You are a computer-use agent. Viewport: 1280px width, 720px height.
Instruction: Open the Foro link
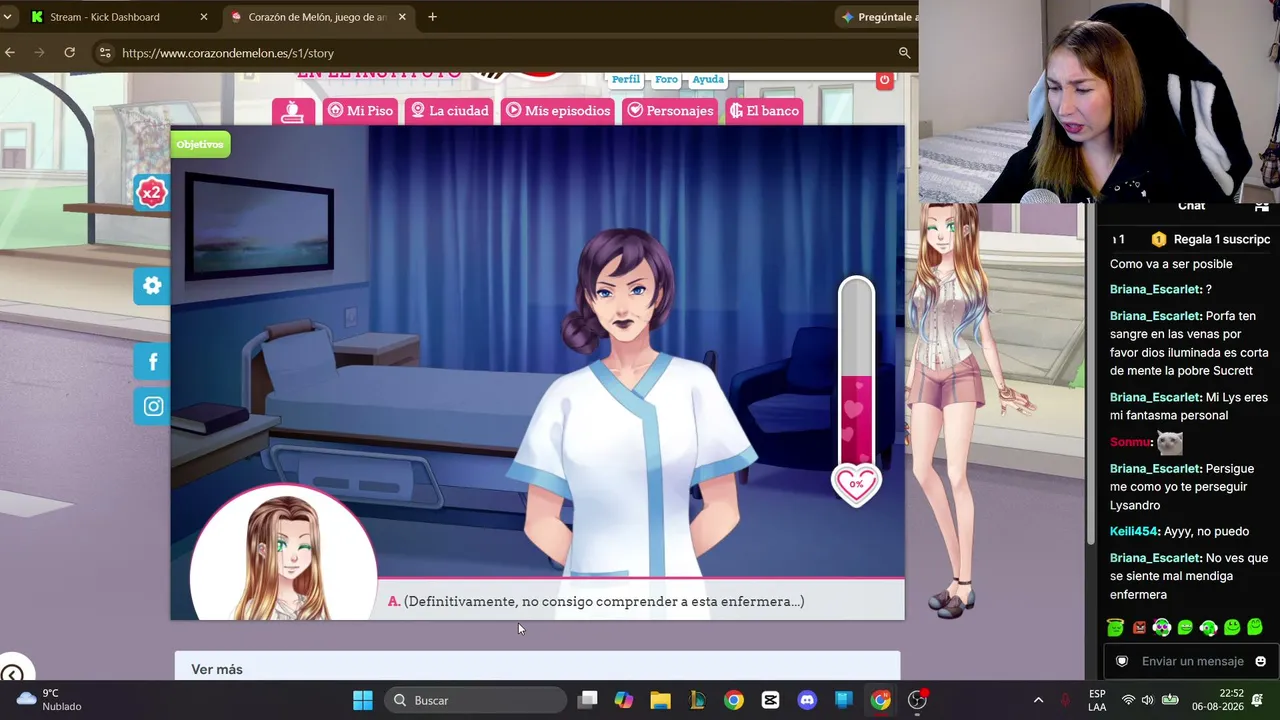click(666, 79)
